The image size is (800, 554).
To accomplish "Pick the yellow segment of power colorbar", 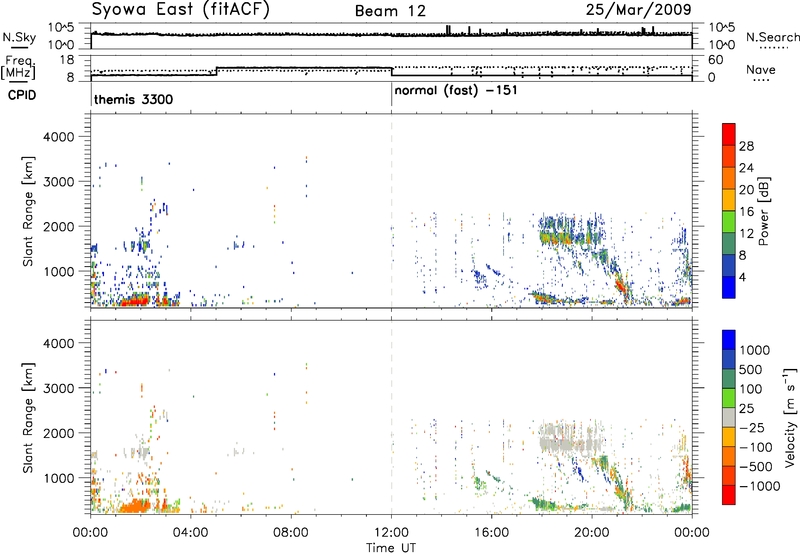I will pos(729,200).
